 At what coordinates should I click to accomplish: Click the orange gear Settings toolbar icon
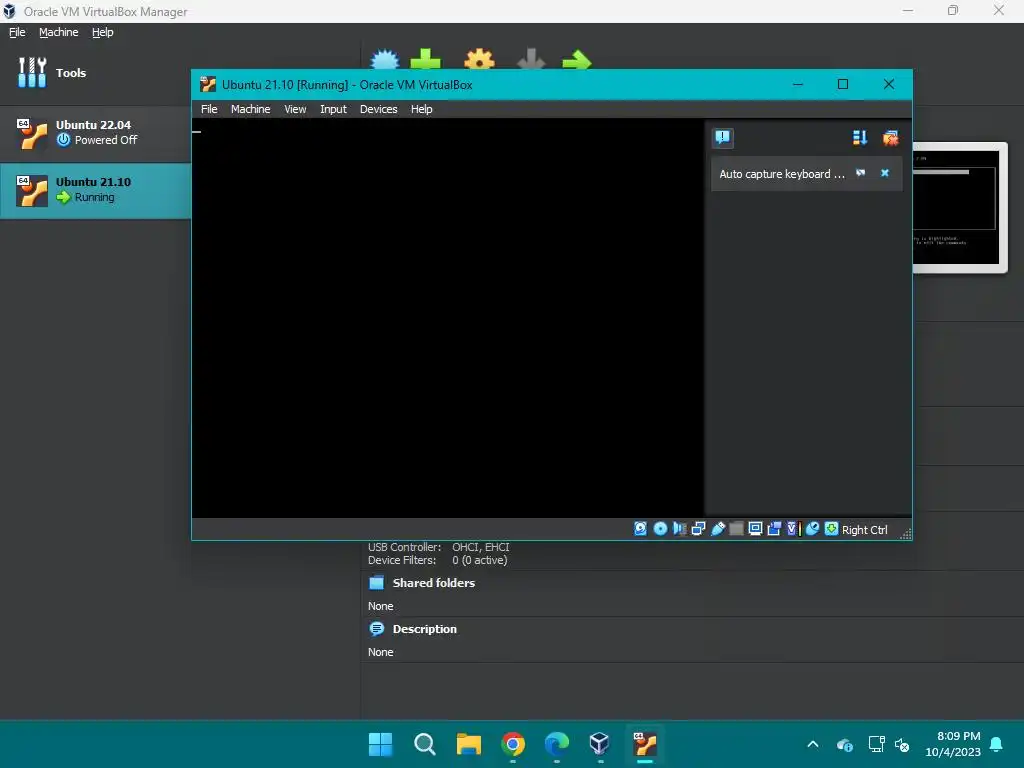[479, 59]
